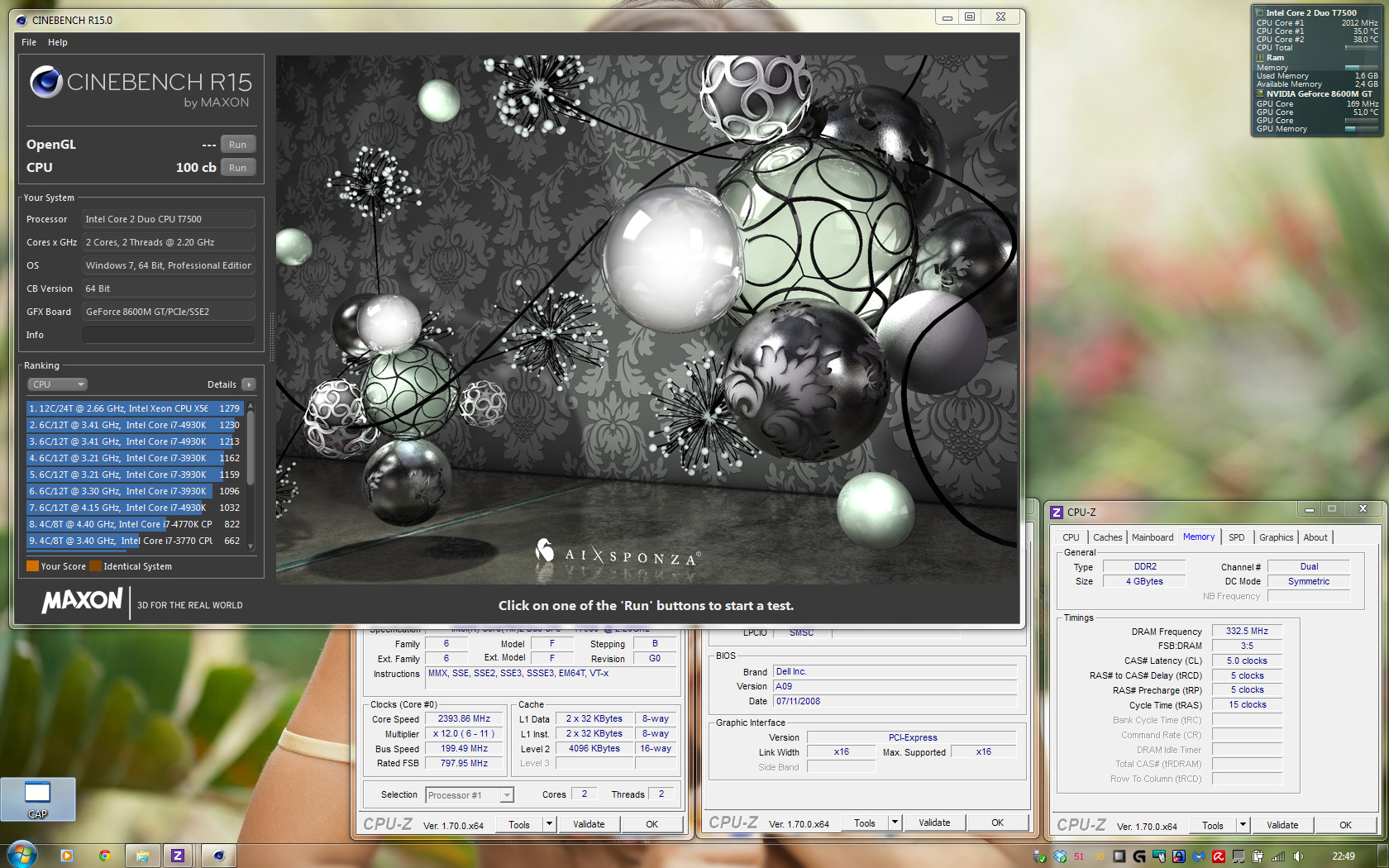
Task: Select ranking row 9 i7-3770 score 662
Action: 134,541
